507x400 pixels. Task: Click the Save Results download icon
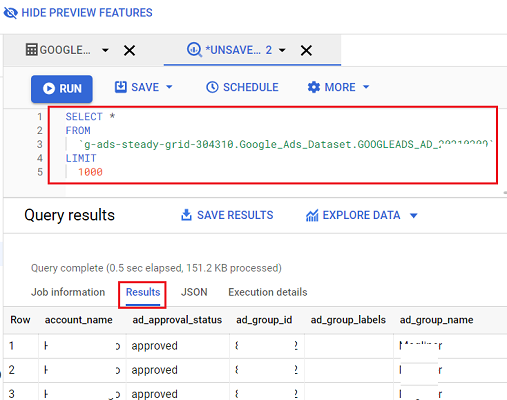coord(186,215)
